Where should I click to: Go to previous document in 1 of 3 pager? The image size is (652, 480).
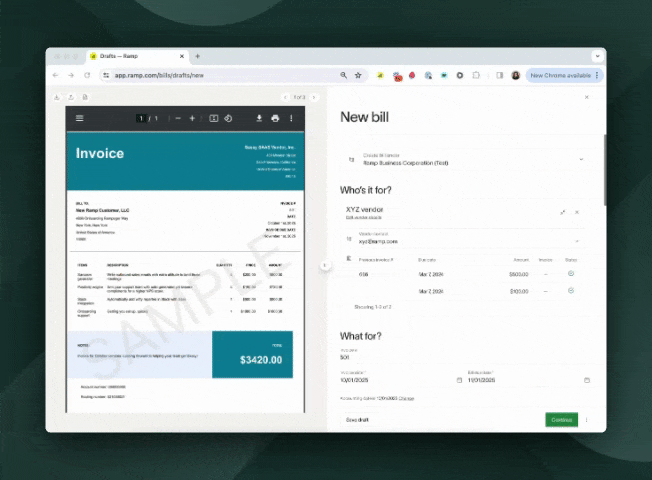pos(285,97)
